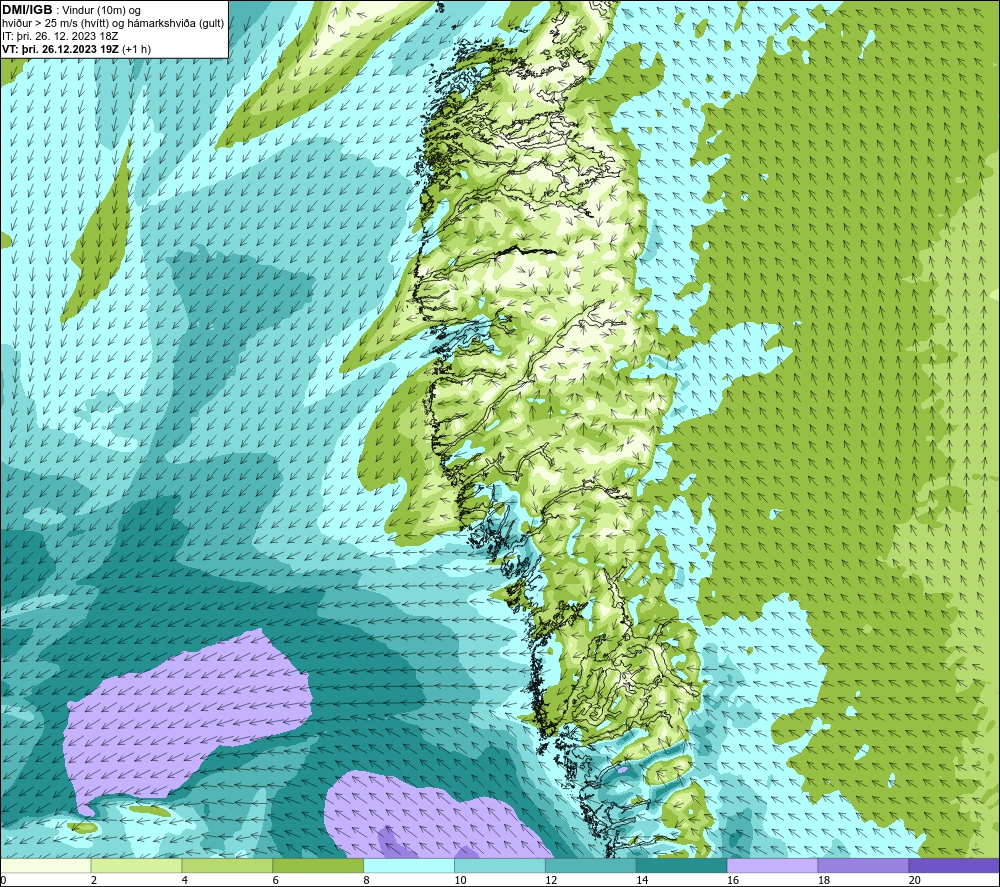Select the olive green 6–8 m/s swatch
The width and height of the screenshot is (1000, 887).
pos(318,865)
